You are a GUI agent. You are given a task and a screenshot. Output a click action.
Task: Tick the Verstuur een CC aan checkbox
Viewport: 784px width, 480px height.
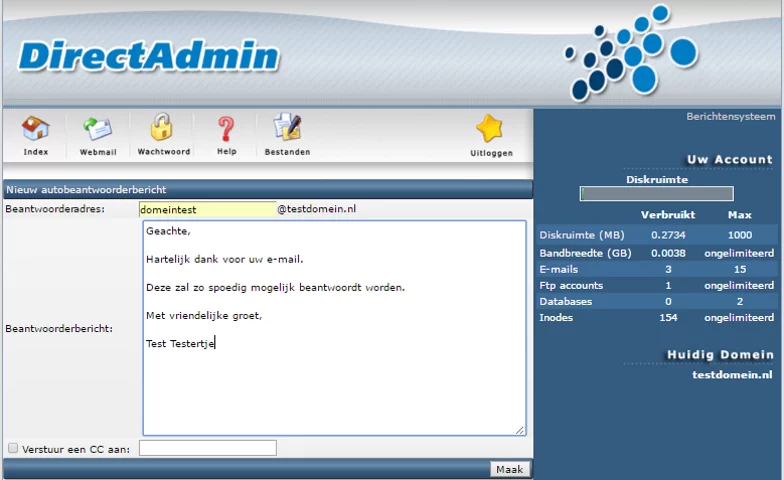click(13, 448)
